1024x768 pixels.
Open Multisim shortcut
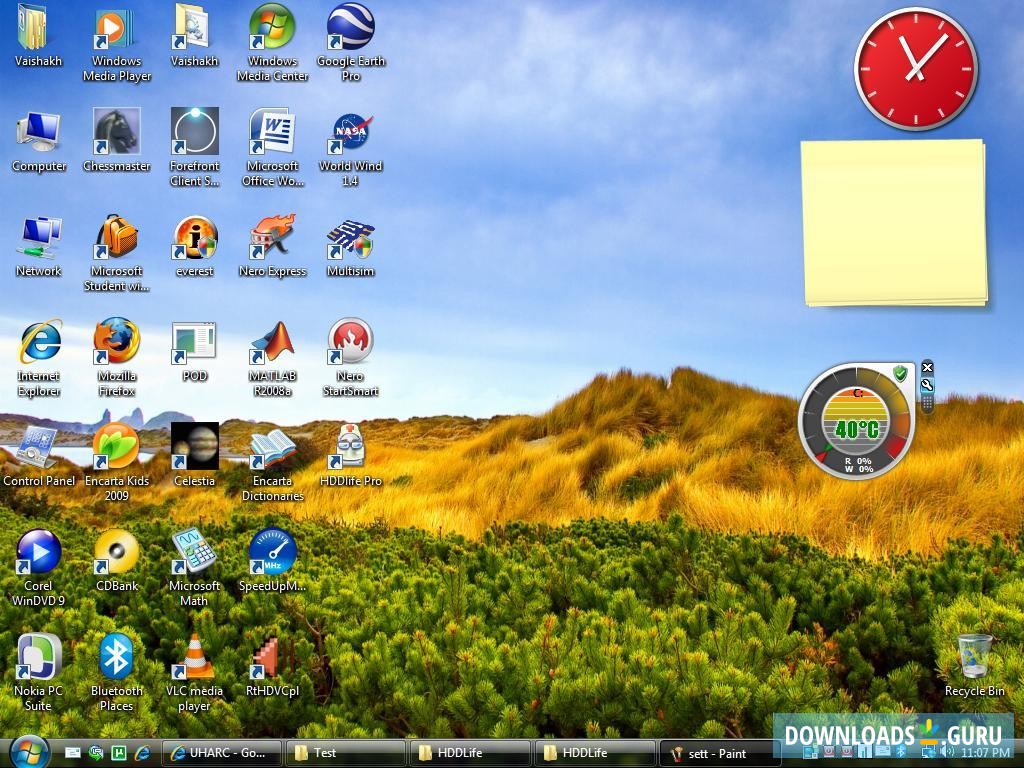(x=351, y=246)
